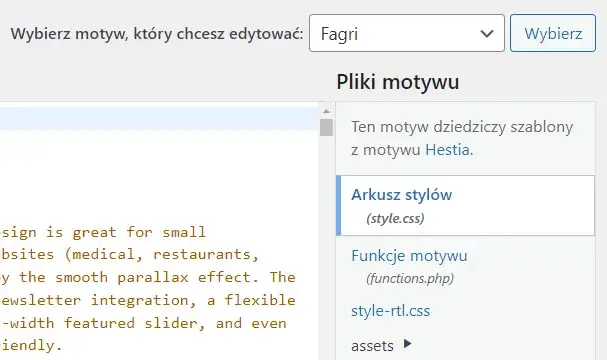Place cursor on 'newsletter integration' code line
This screenshot has width=607, height=360.
[x=147, y=300]
